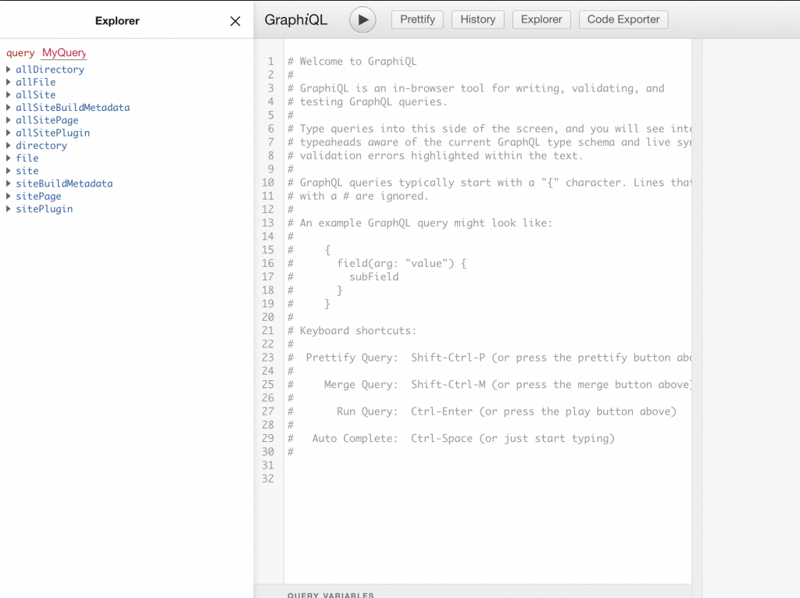Open the History panel
Image resolution: width=800 pixels, height=598 pixels.
(478, 19)
